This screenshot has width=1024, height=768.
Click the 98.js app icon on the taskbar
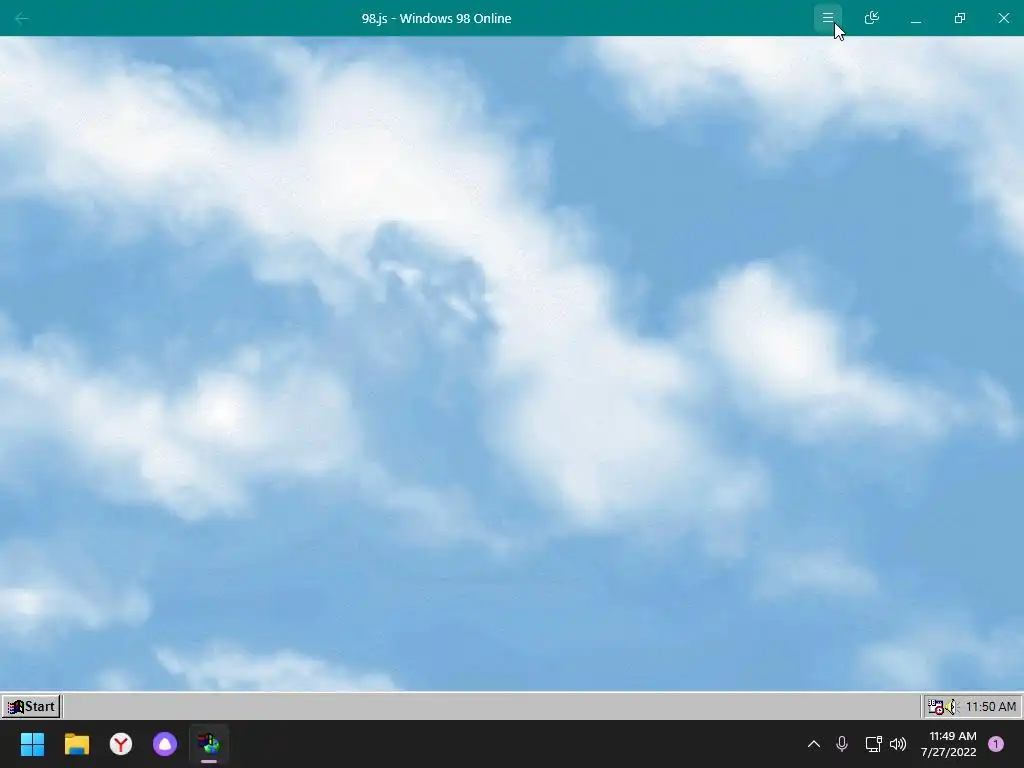[209, 744]
